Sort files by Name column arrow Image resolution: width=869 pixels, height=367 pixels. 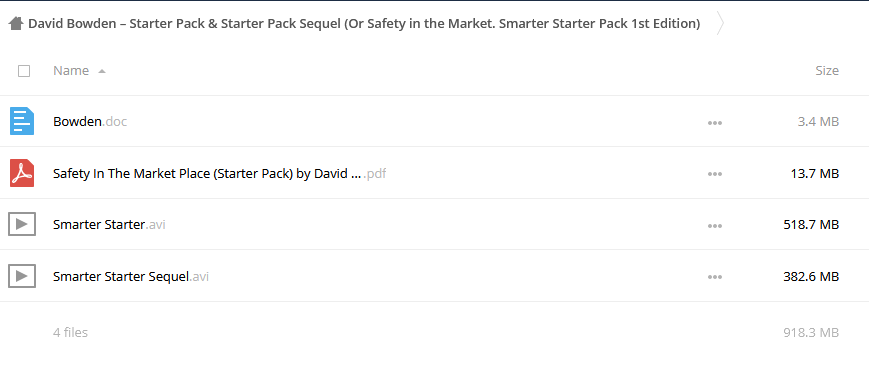102,72
